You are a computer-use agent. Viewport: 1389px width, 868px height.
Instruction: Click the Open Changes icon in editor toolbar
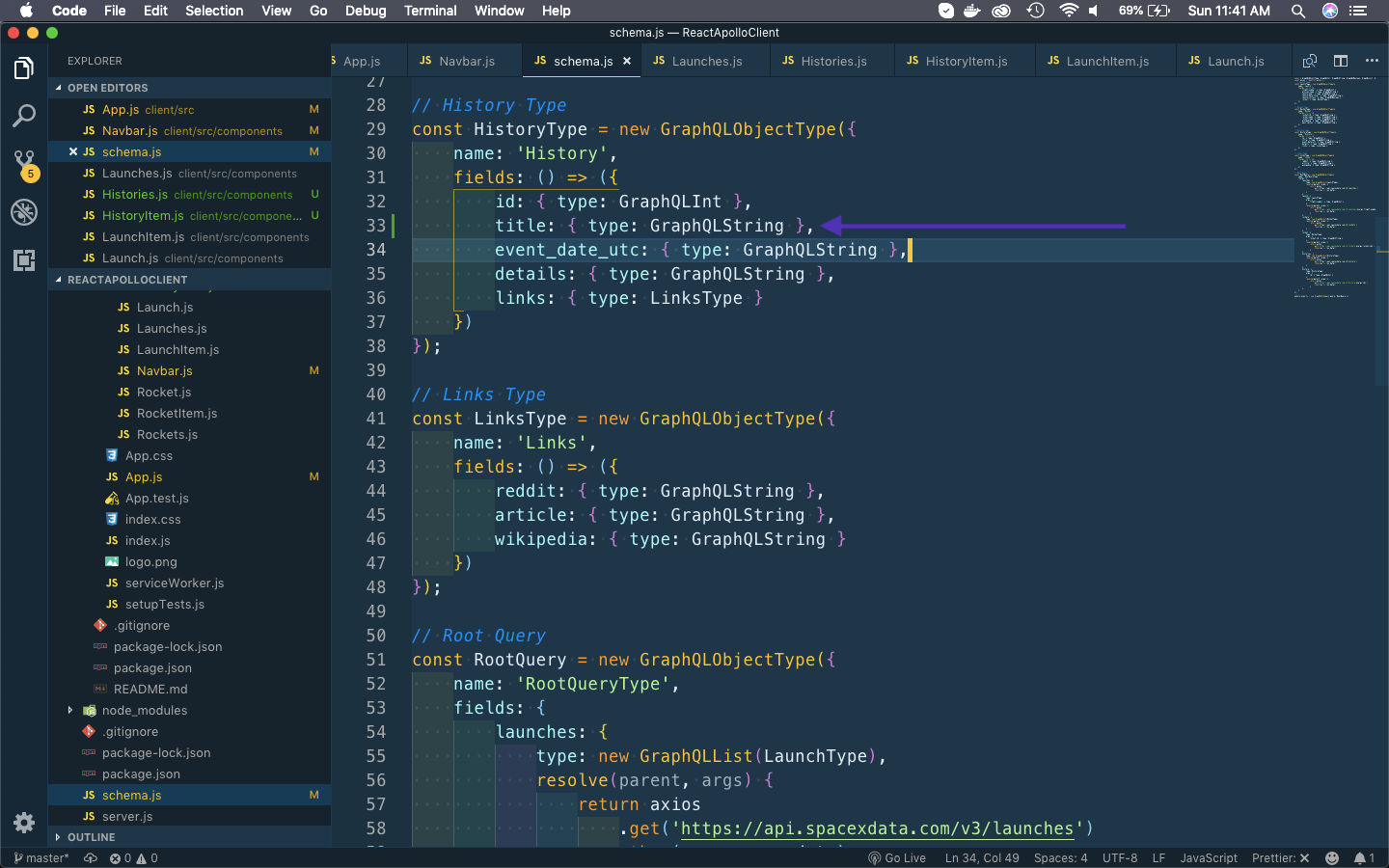(1309, 61)
